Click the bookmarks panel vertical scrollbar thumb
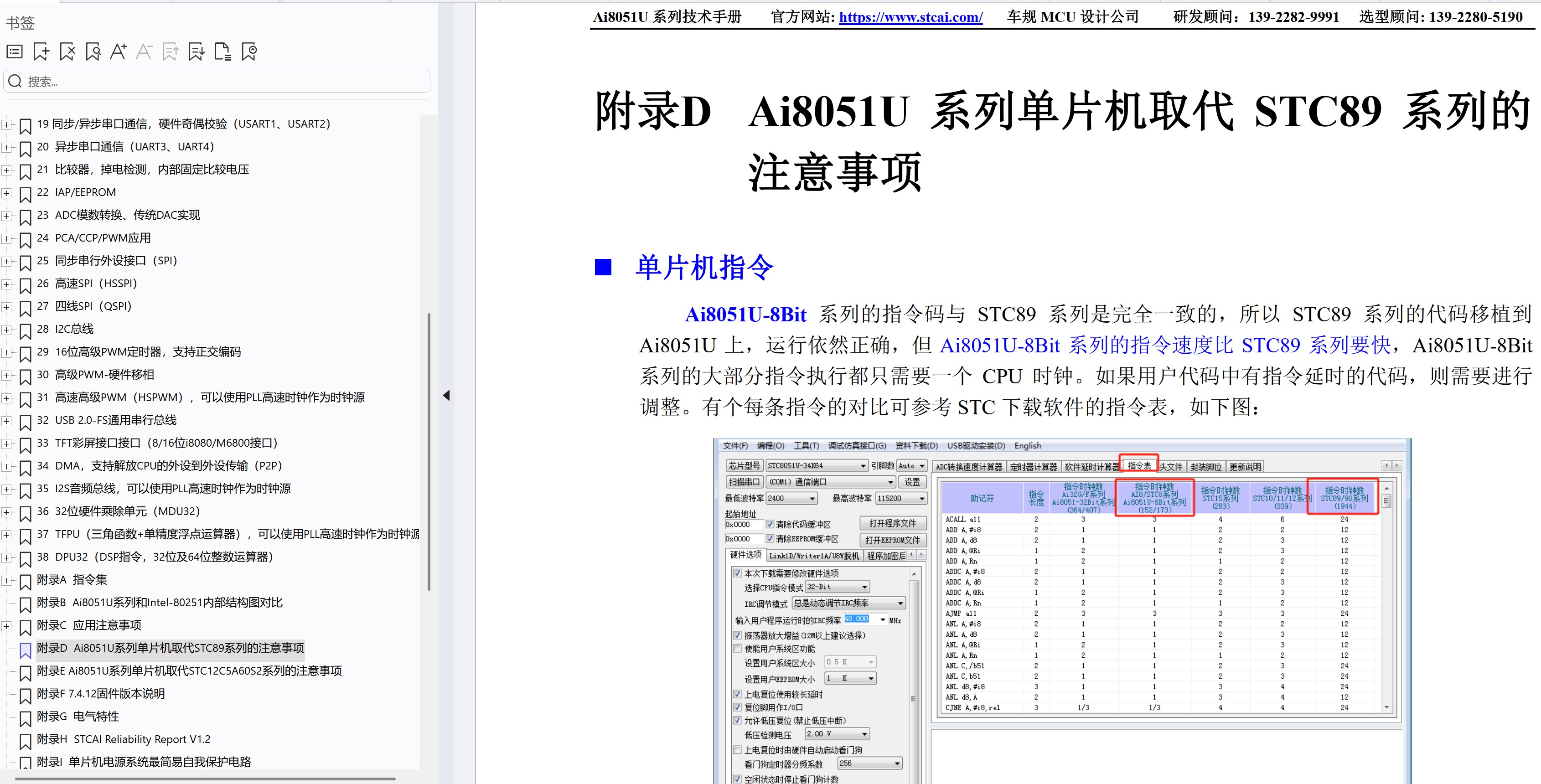Screen dimensions: 1541x784 point(429,452)
